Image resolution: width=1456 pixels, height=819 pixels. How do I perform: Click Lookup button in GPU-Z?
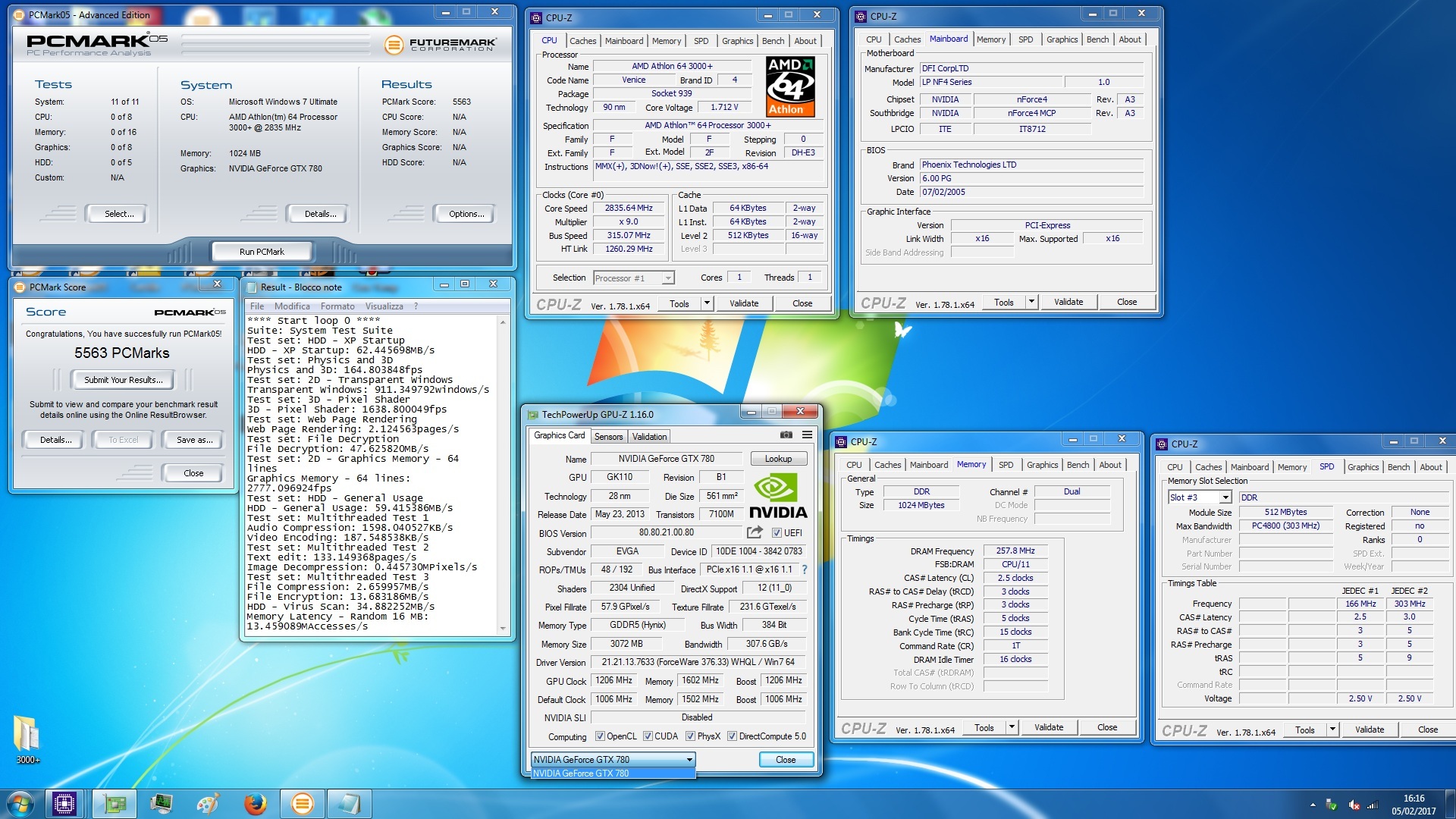coord(779,459)
